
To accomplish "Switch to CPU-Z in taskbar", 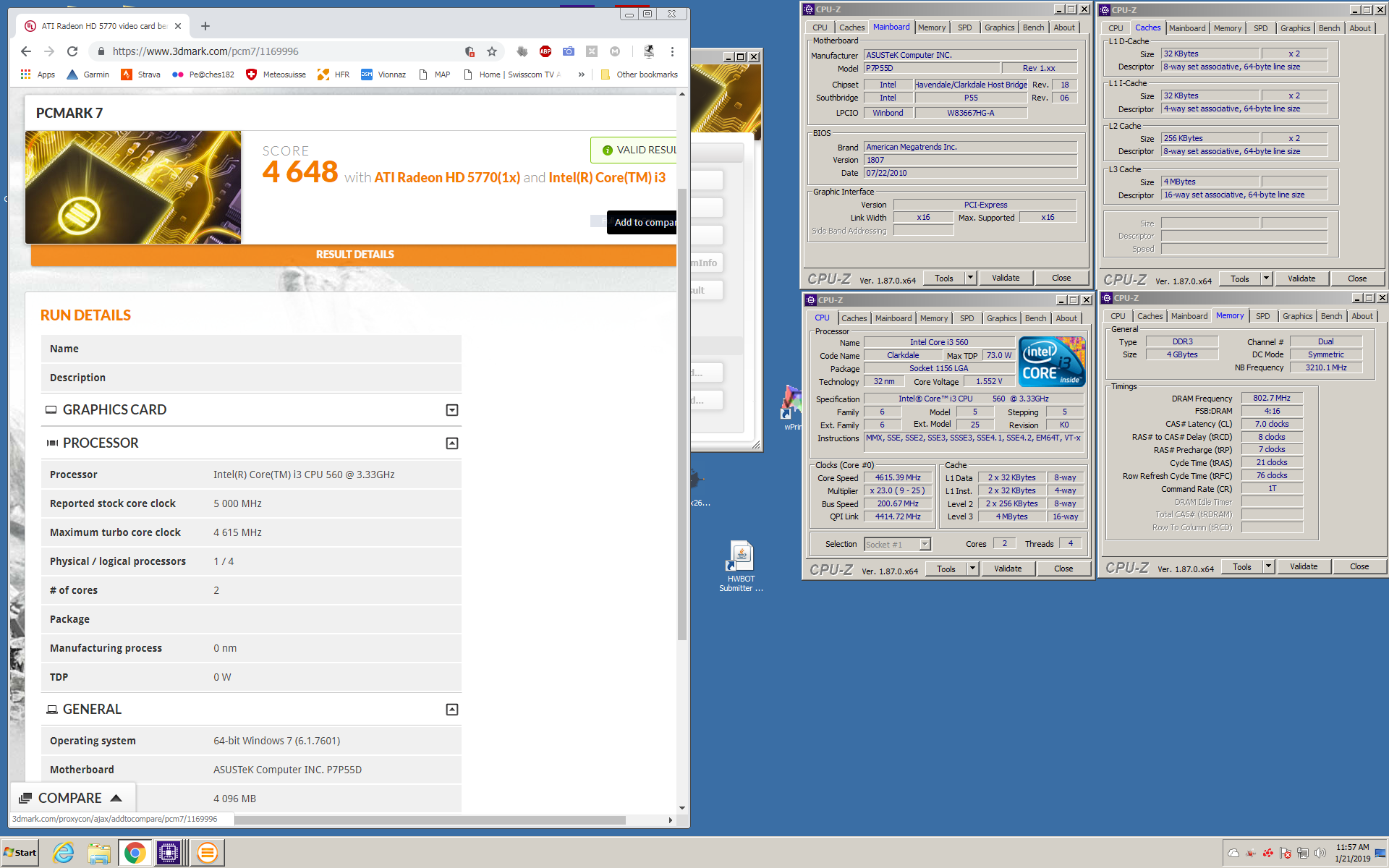I will [169, 853].
